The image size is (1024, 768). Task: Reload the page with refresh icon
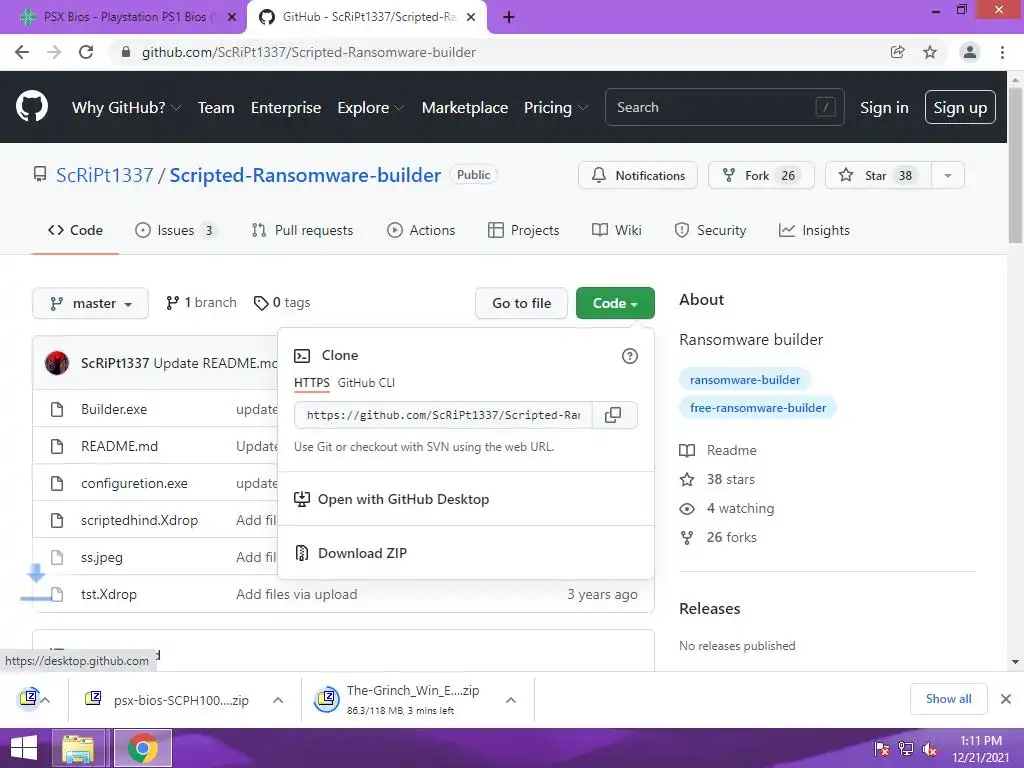pos(86,52)
